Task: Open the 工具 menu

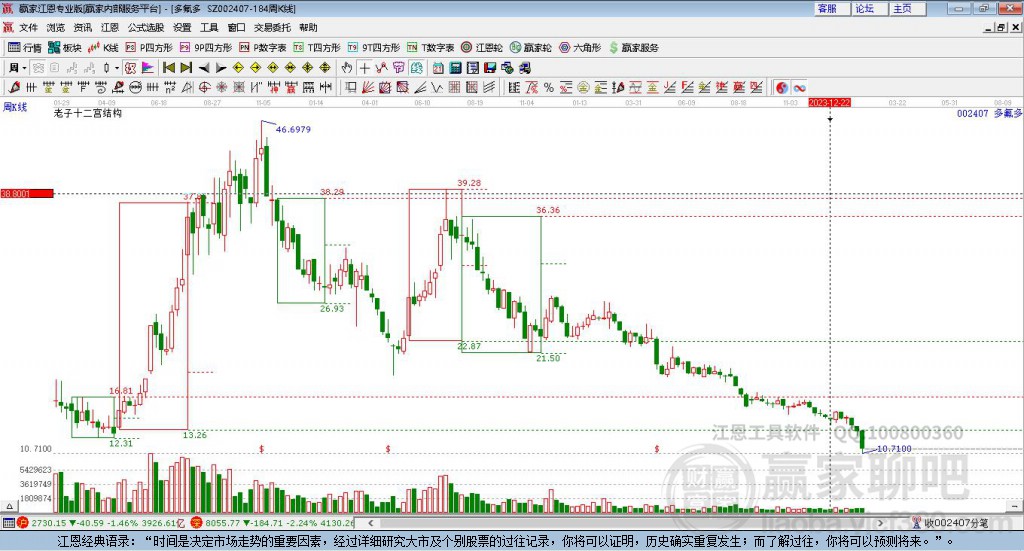Action: pyautogui.click(x=209, y=27)
